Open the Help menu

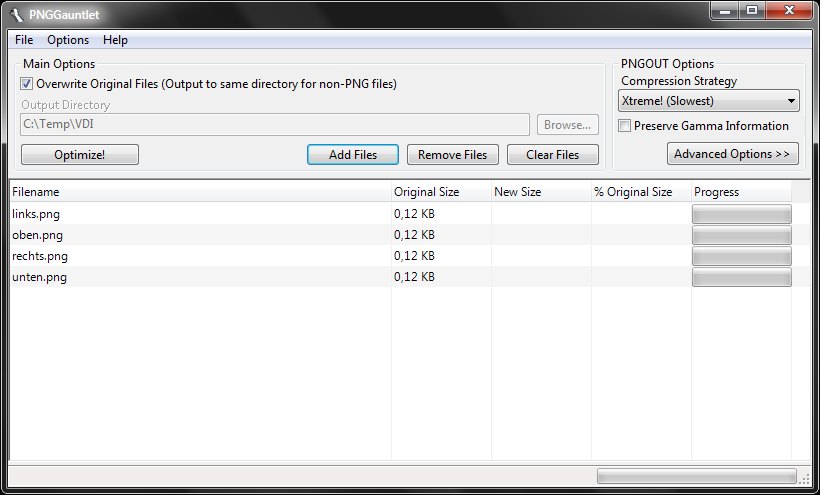(x=115, y=40)
